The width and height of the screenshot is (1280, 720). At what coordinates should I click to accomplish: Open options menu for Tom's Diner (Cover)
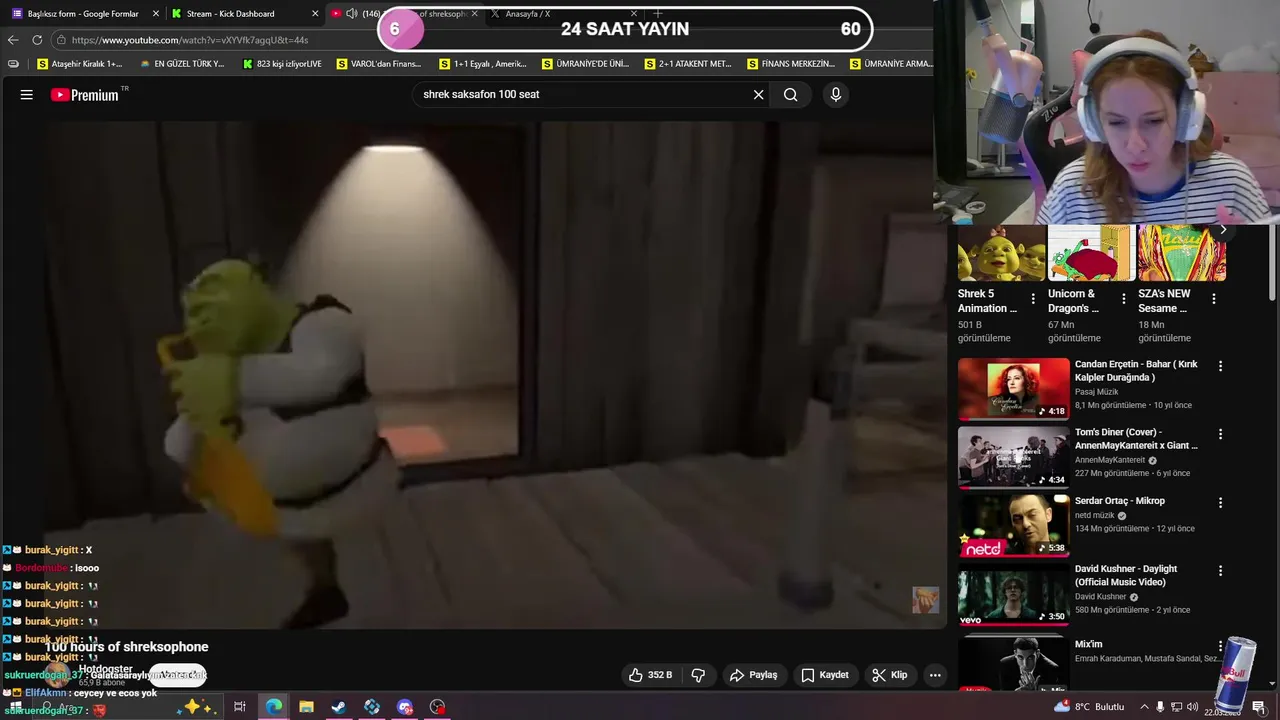coord(1220,434)
